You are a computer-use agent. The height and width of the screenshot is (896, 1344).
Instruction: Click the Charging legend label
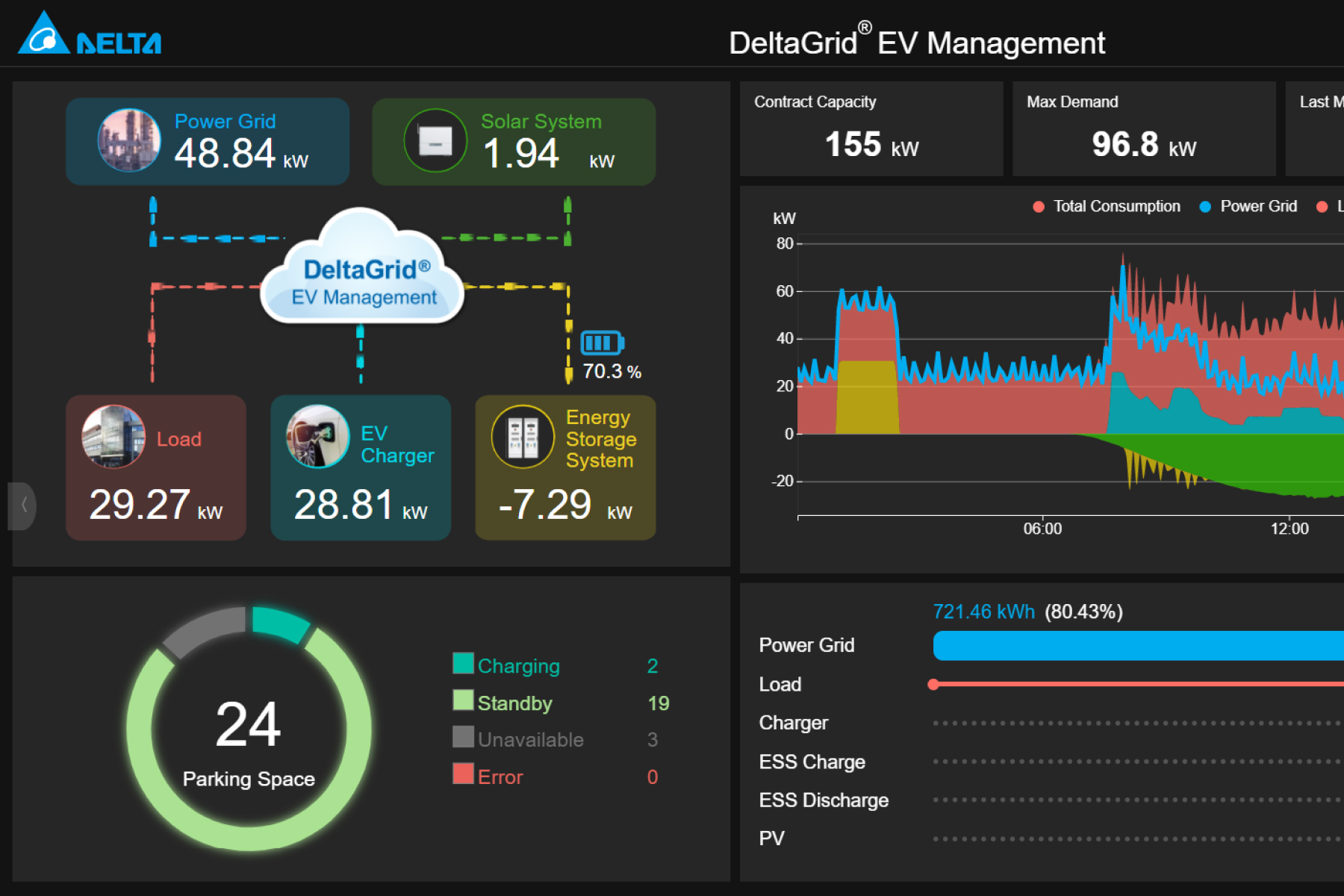click(518, 666)
